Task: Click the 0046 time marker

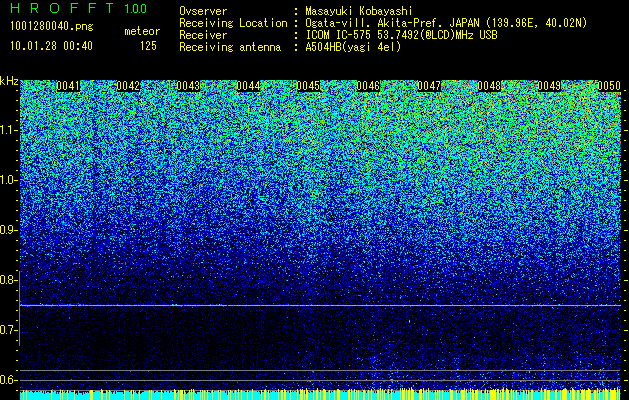Action: tap(368, 86)
